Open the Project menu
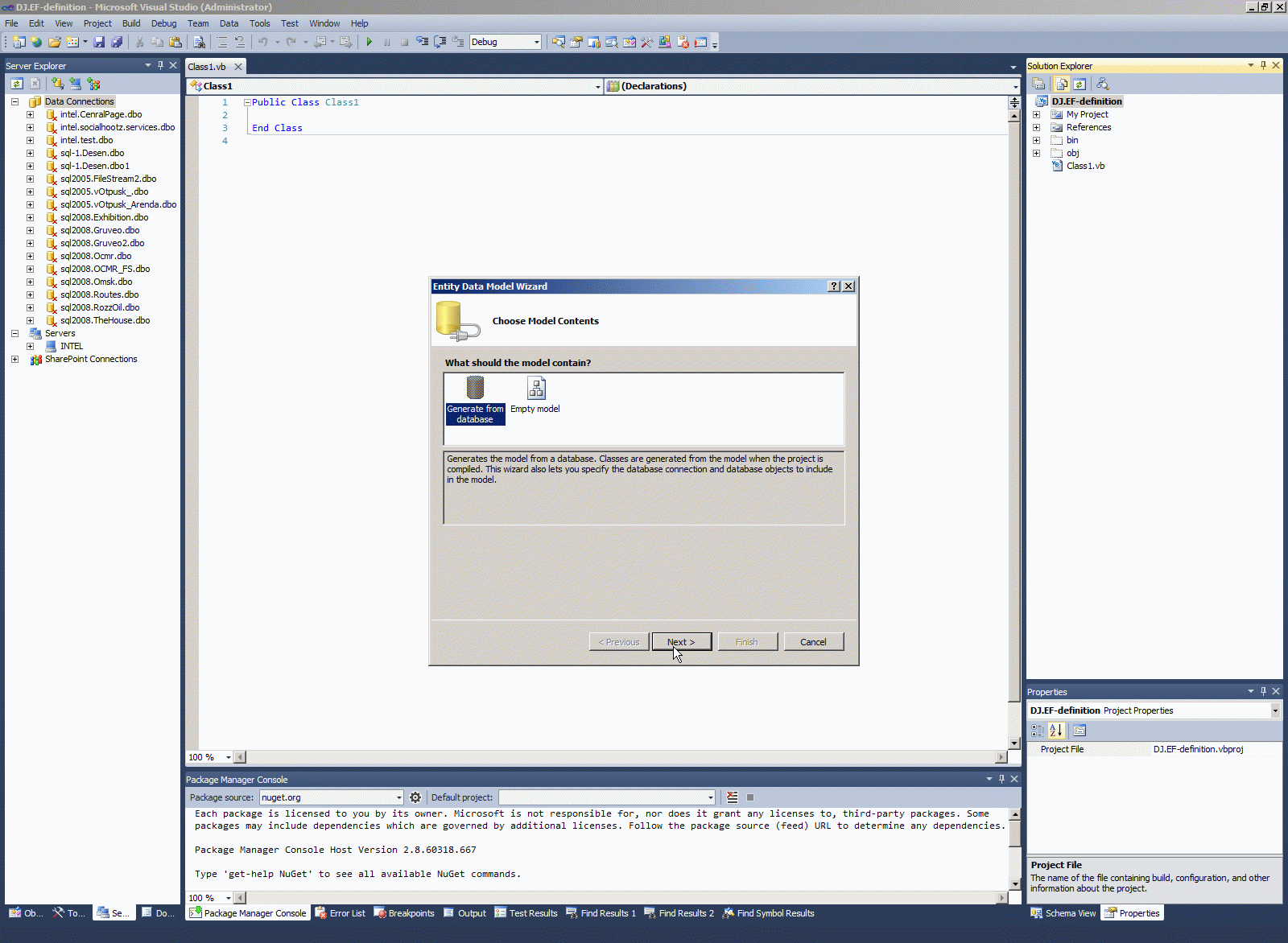 (97, 23)
